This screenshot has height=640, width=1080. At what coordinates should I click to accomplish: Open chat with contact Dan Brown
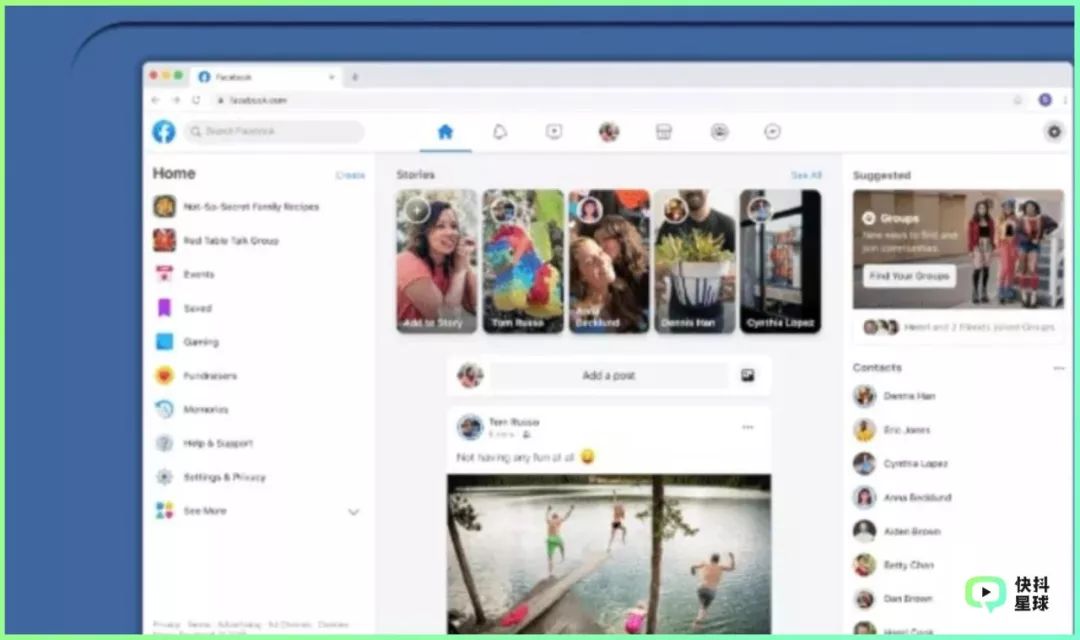pyautogui.click(x=893, y=599)
